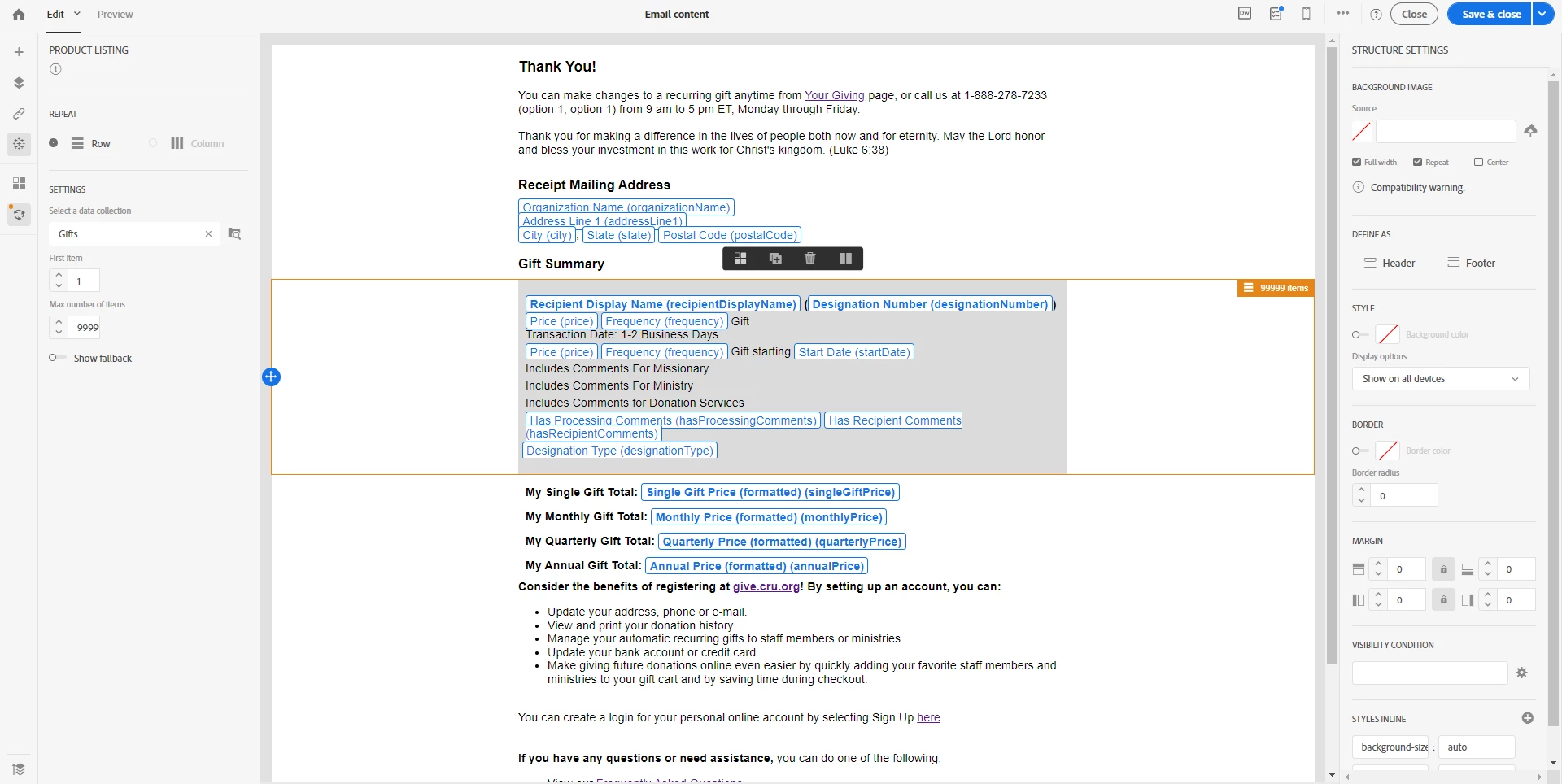Toggle left-right margin lock
Viewport: 1562px width, 784px height.
click(1443, 600)
